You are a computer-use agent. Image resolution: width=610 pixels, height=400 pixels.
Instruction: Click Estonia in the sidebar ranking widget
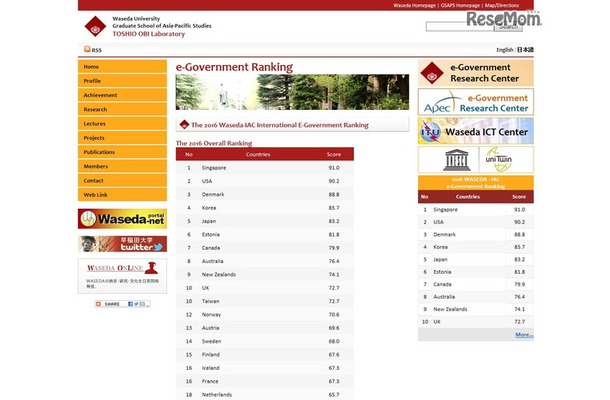442,272
